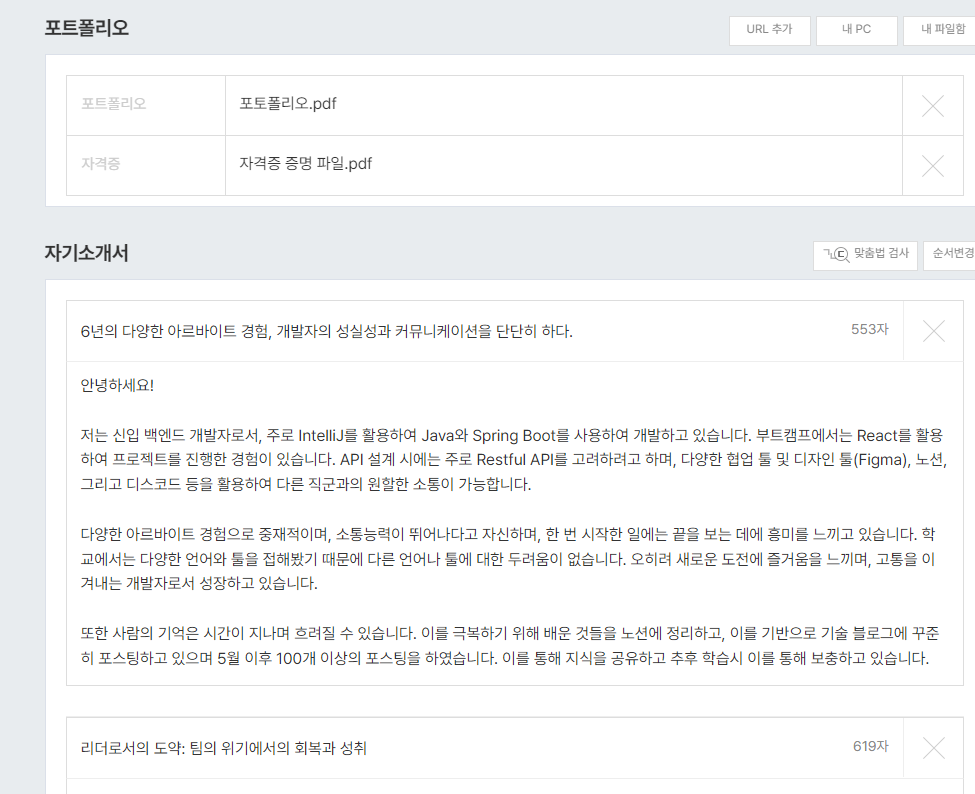Select the 포트폴리오 type label cell
Image resolution: width=975 pixels, height=794 pixels.
click(114, 104)
